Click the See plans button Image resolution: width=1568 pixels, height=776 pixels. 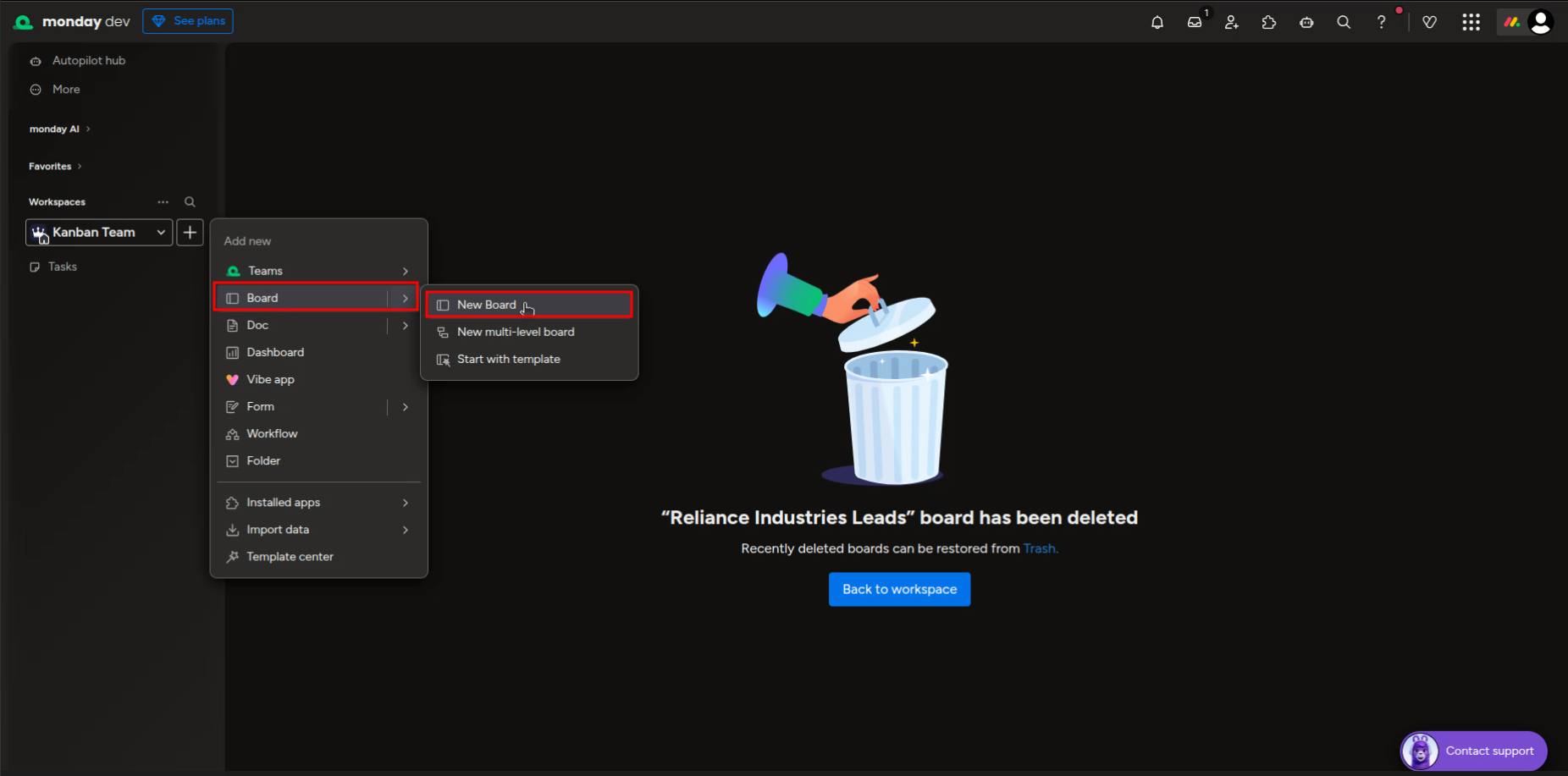188,21
